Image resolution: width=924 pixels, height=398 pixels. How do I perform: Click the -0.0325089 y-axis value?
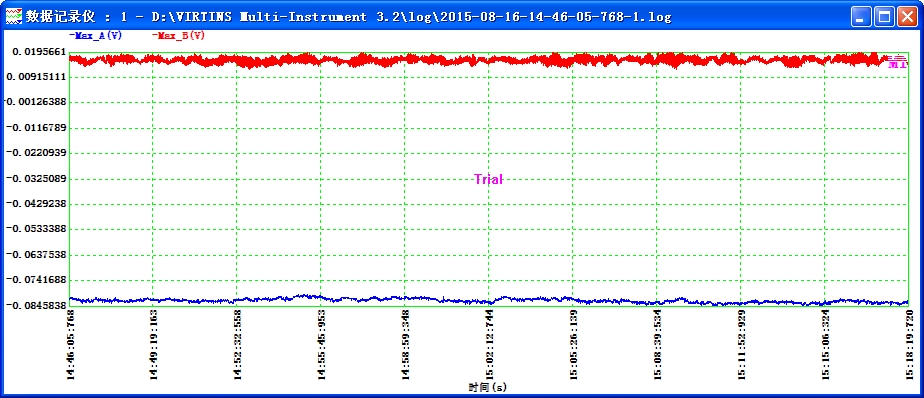click(37, 178)
